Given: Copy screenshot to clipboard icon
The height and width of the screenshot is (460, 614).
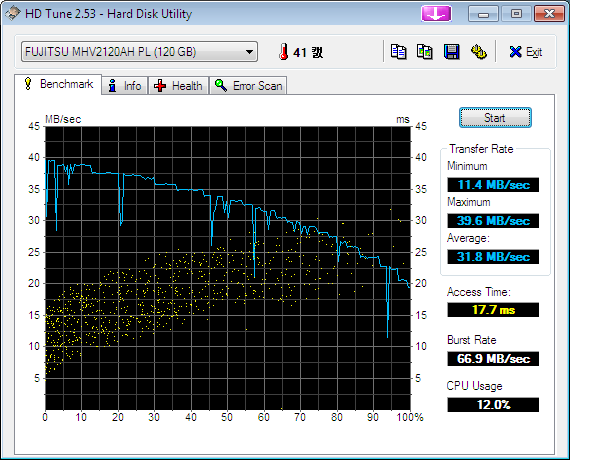Looking at the screenshot, I should (x=425, y=52).
